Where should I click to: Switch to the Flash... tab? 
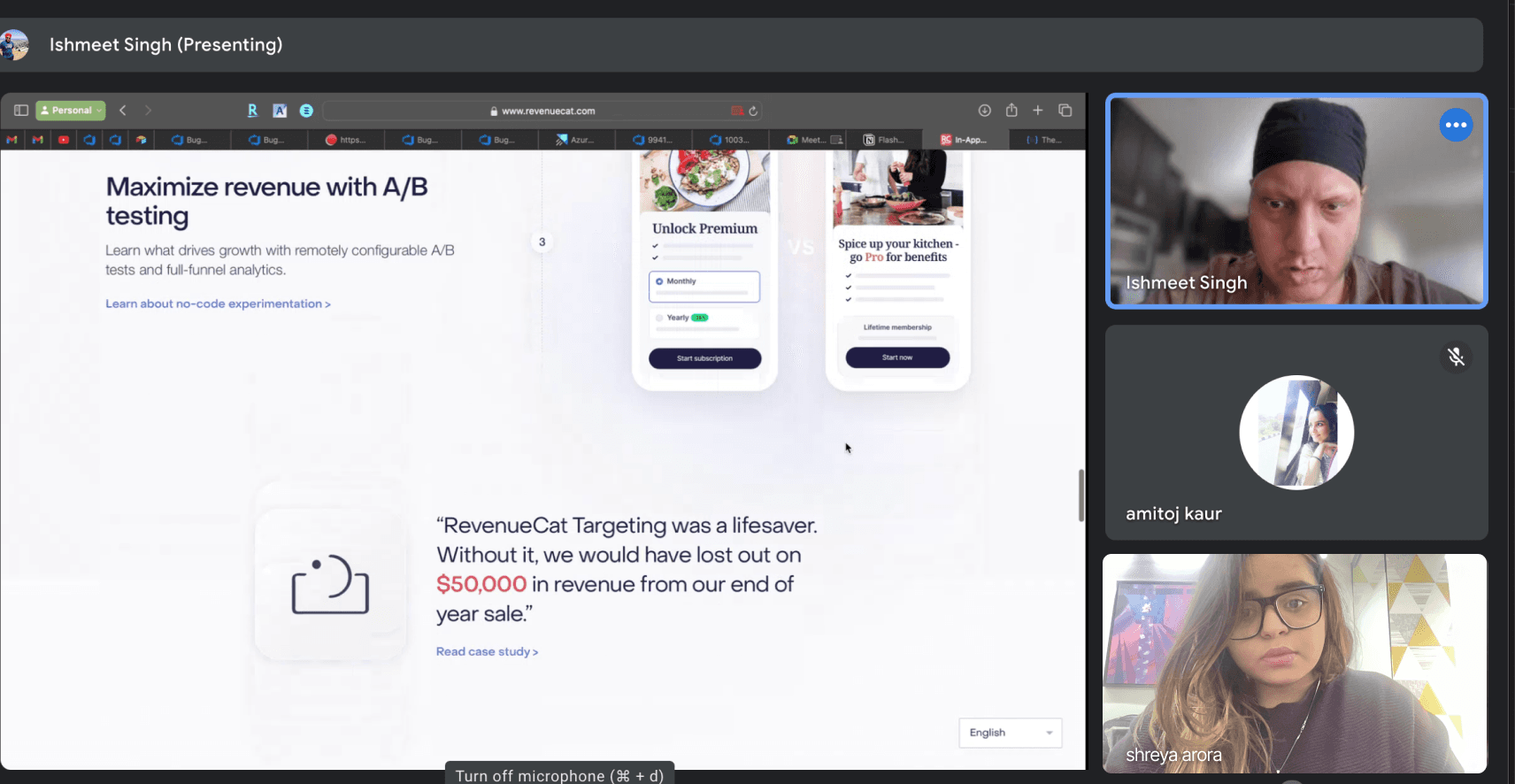(x=884, y=140)
